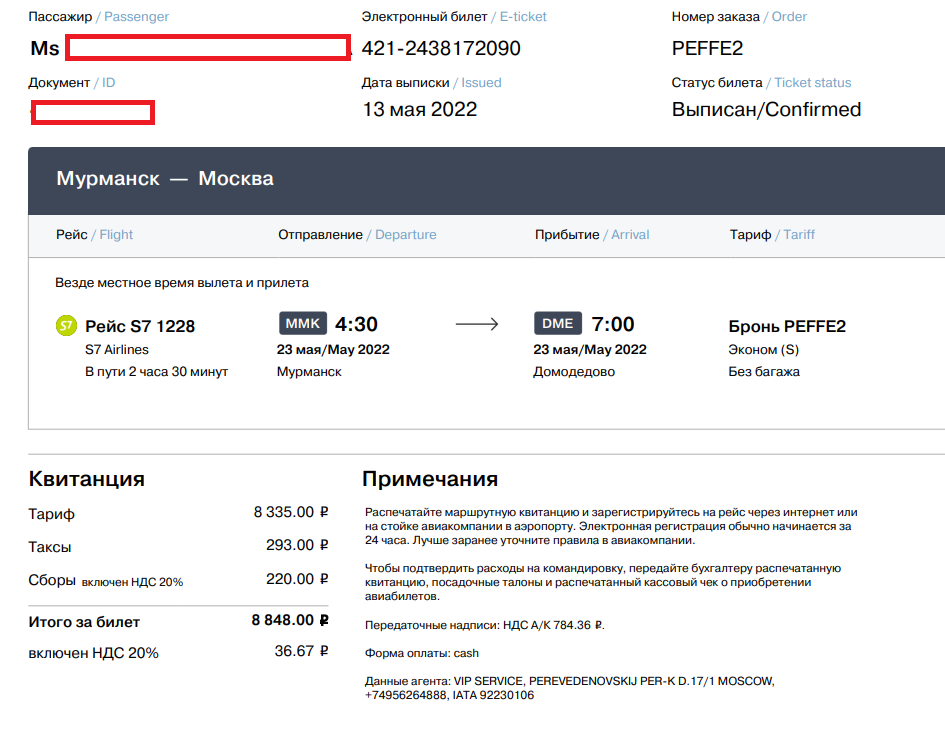Click the Ms passenger title
This screenshot has width=945, height=756.
point(45,48)
